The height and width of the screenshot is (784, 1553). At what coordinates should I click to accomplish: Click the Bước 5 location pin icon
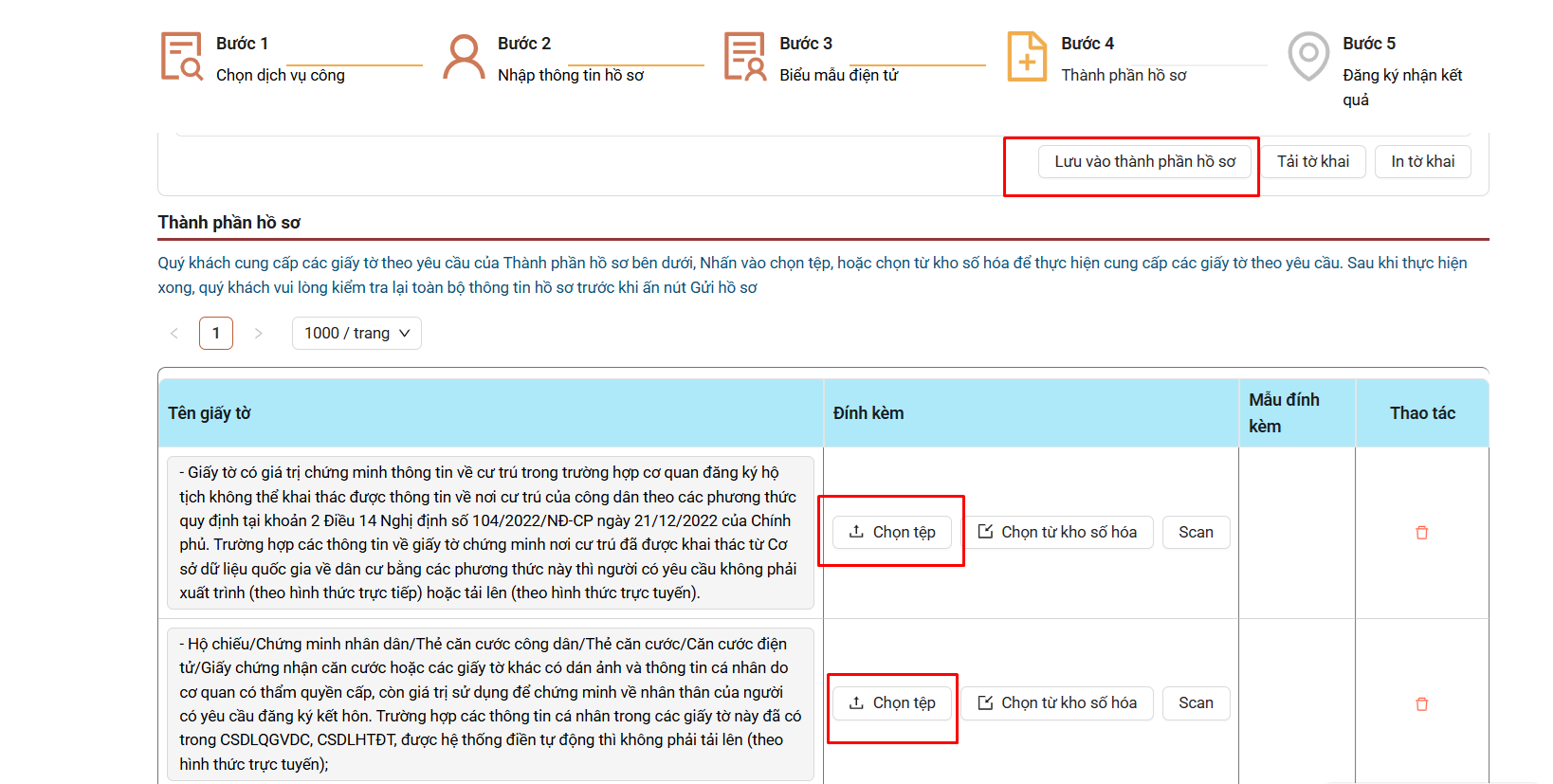pos(1308,57)
